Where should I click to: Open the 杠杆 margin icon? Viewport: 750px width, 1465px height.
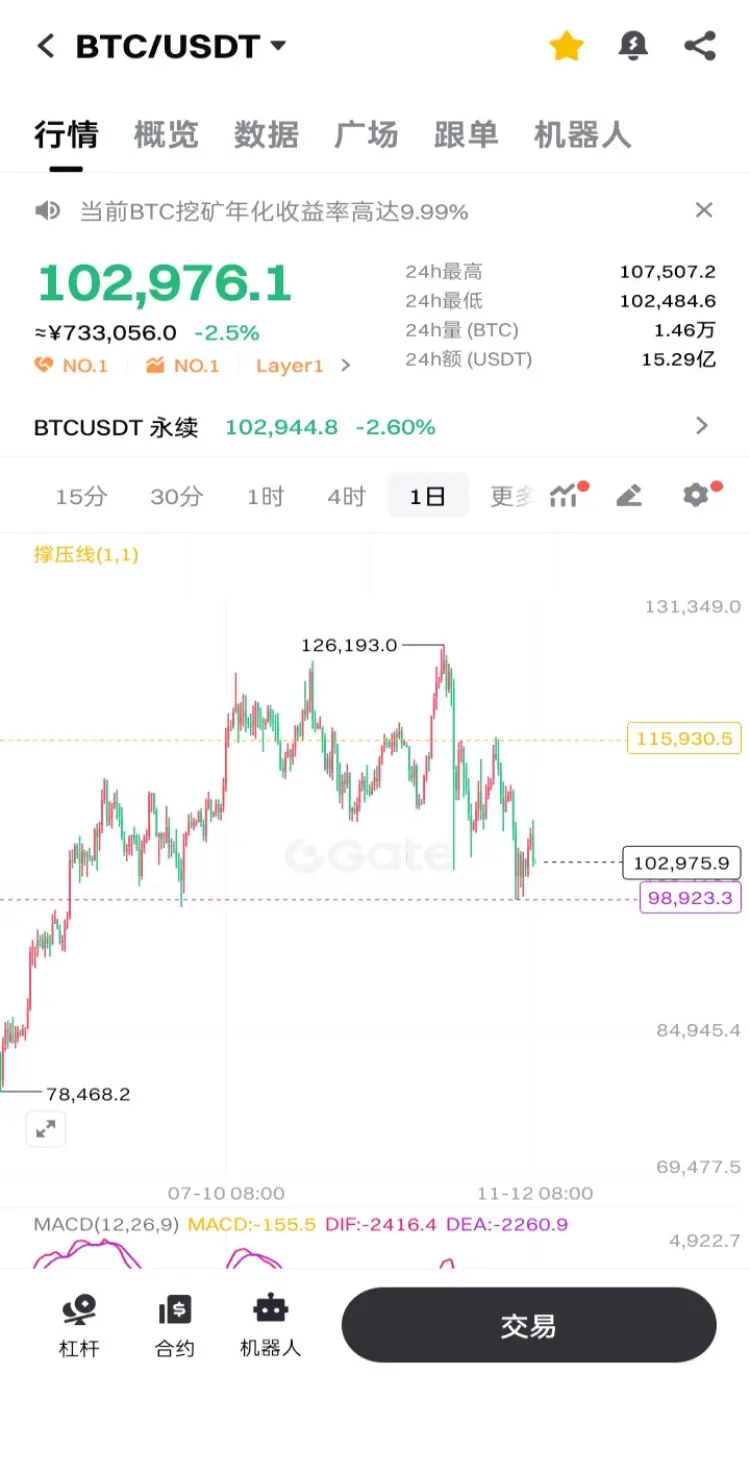(79, 1326)
